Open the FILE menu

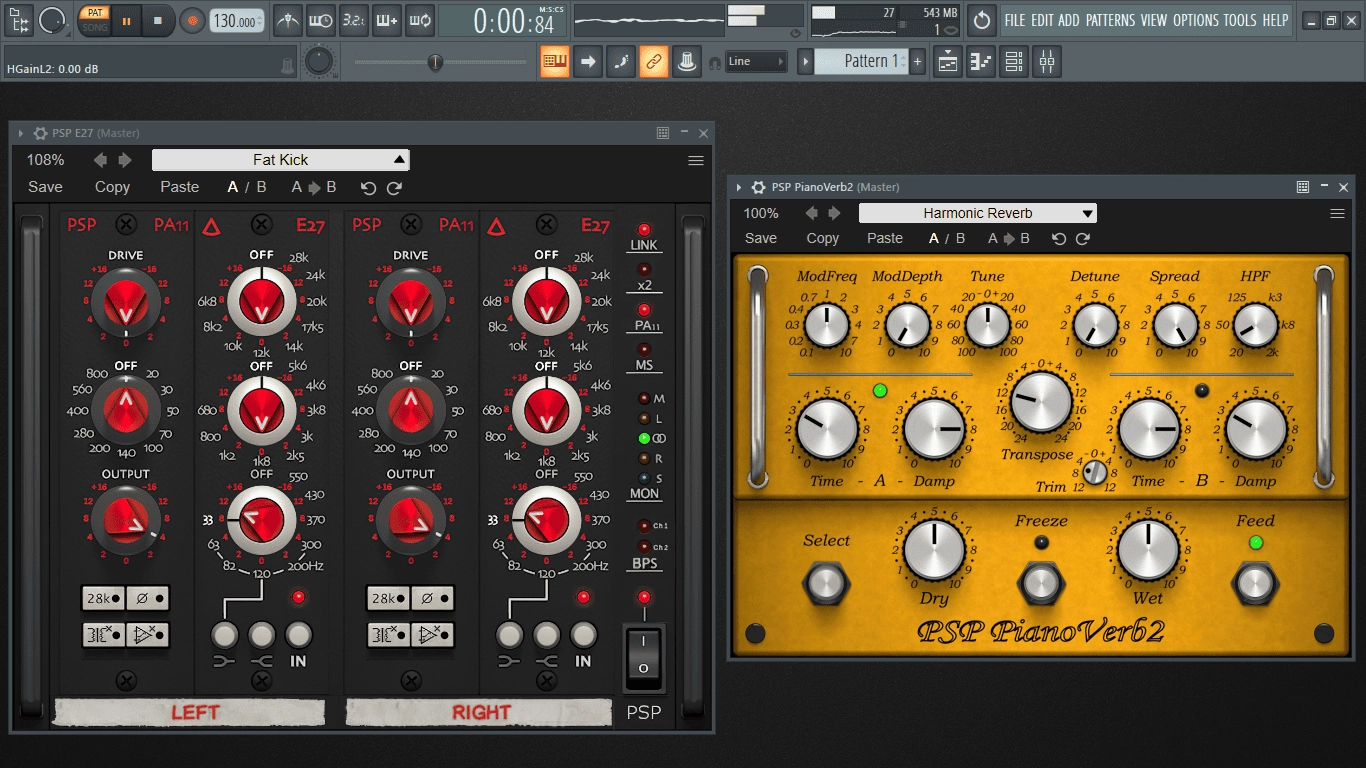pos(1015,20)
